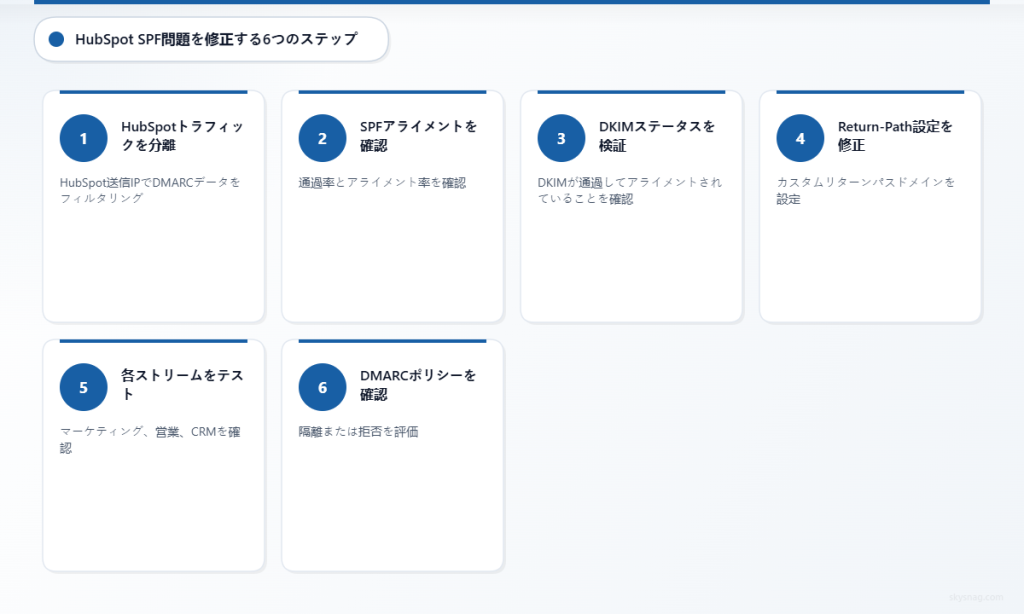The width and height of the screenshot is (1024, 614).
Task: Click the description 'DKIMが通過してアライメントされていることを確認'
Action: (630, 190)
